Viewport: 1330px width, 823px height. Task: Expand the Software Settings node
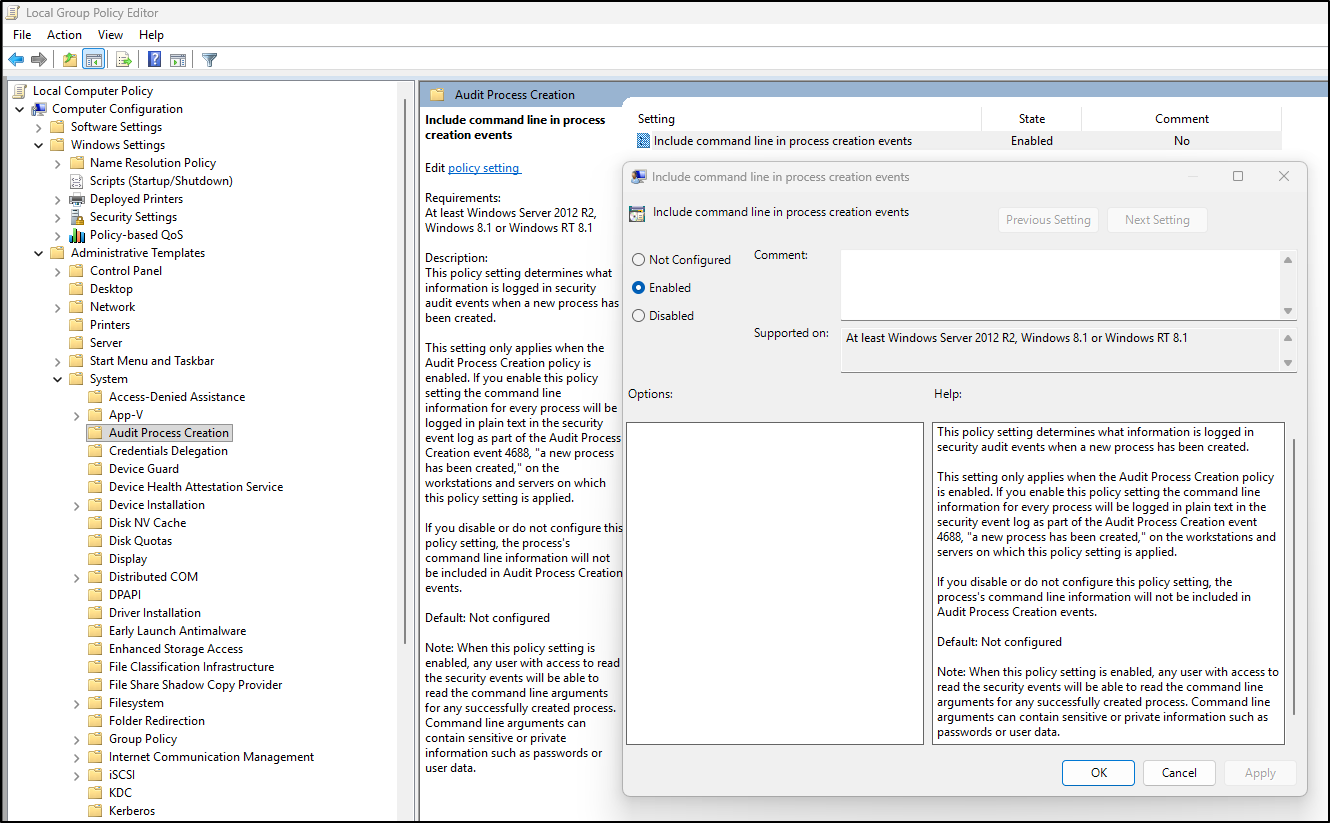tap(38, 127)
